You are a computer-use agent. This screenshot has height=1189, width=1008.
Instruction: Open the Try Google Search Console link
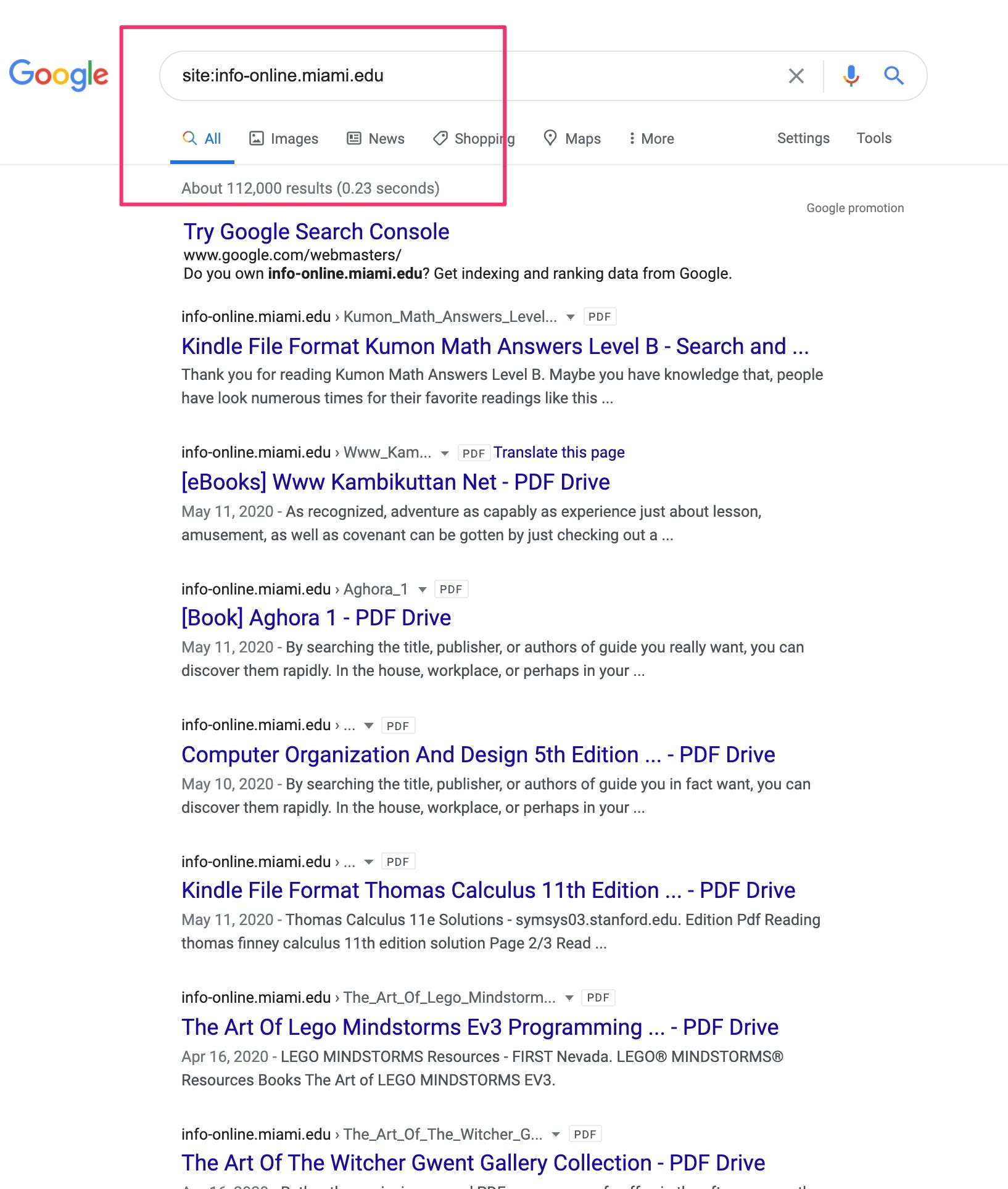tap(316, 232)
